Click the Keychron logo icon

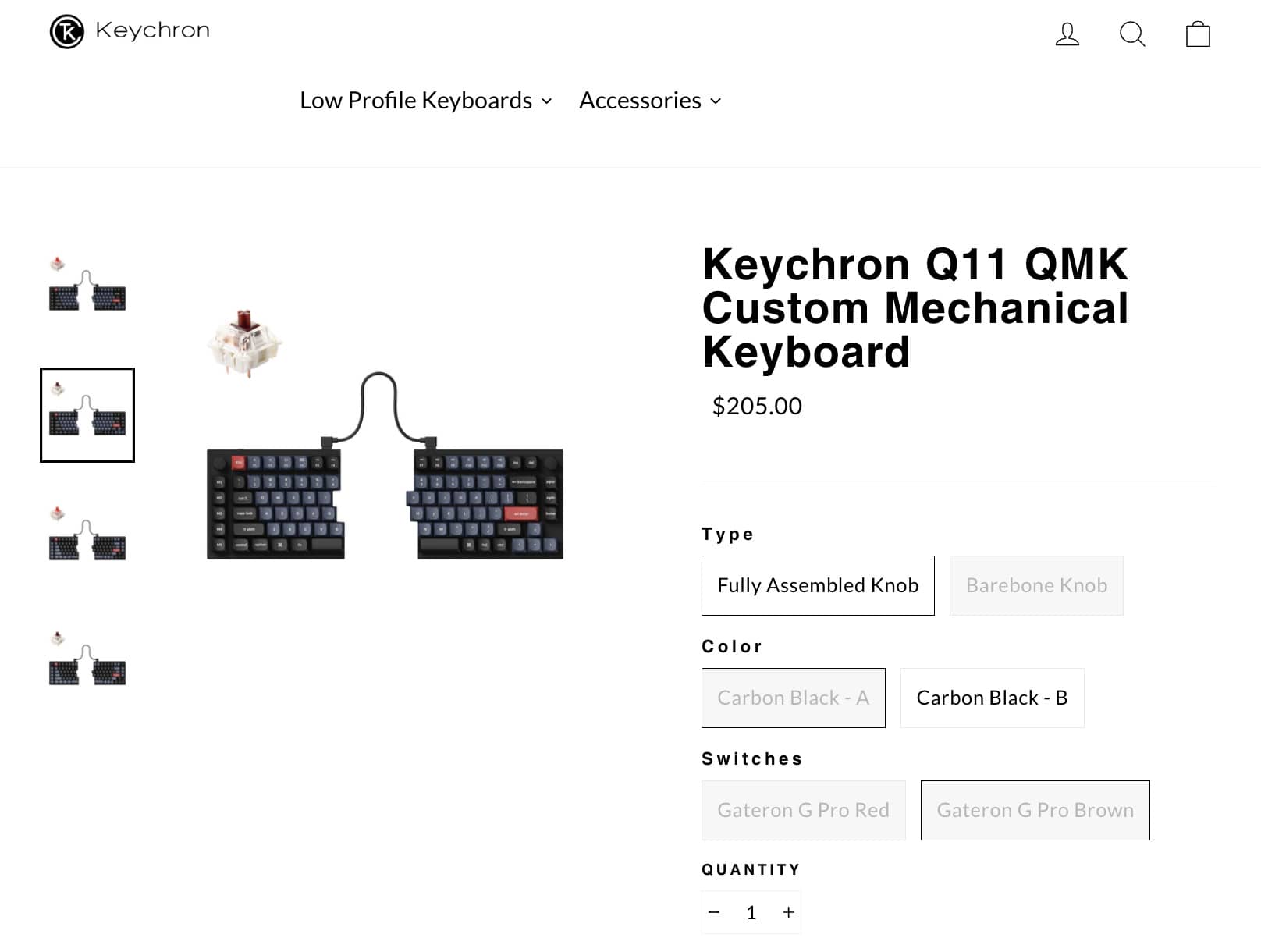[67, 32]
